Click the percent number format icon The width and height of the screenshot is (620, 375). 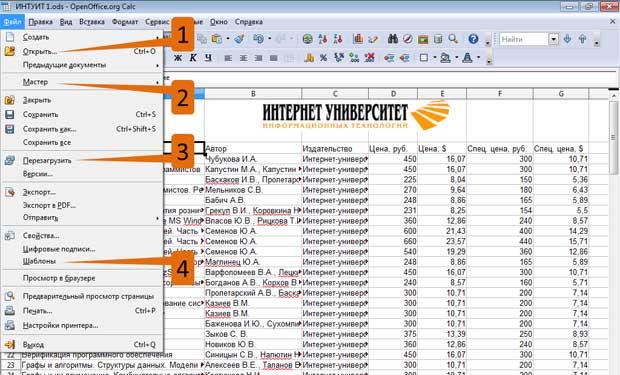click(323, 58)
